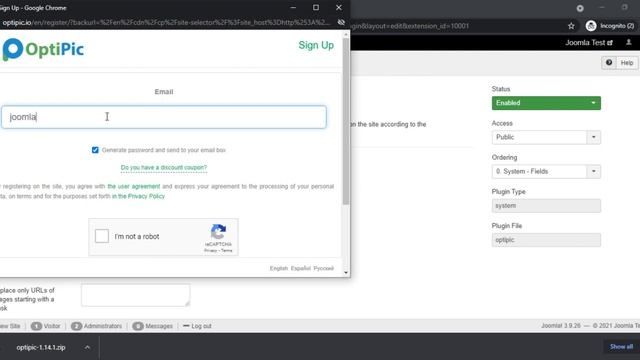The width and height of the screenshot is (640, 360).
Task: Click the main window address bar URL
Action: (x=410, y=26)
